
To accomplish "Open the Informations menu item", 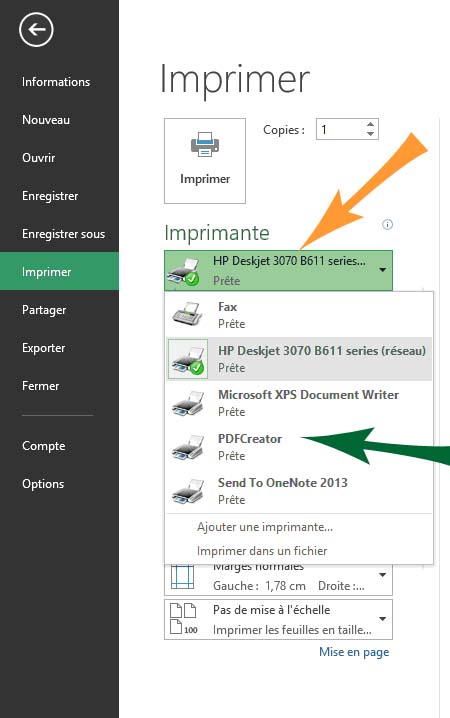I will (56, 82).
